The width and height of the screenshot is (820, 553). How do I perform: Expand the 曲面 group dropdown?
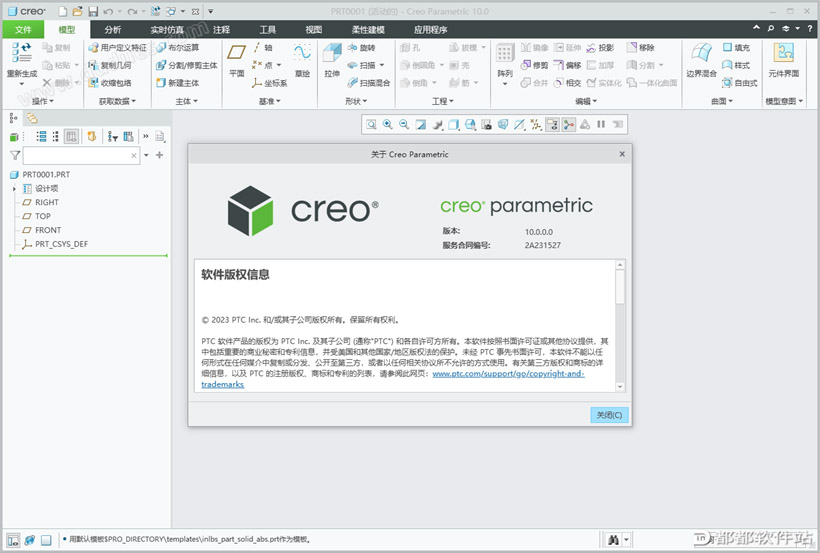click(722, 101)
